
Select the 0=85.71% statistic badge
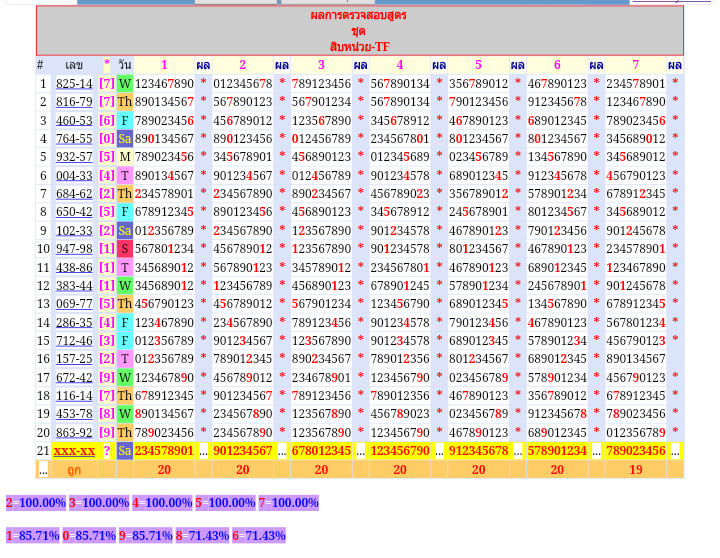89,535
